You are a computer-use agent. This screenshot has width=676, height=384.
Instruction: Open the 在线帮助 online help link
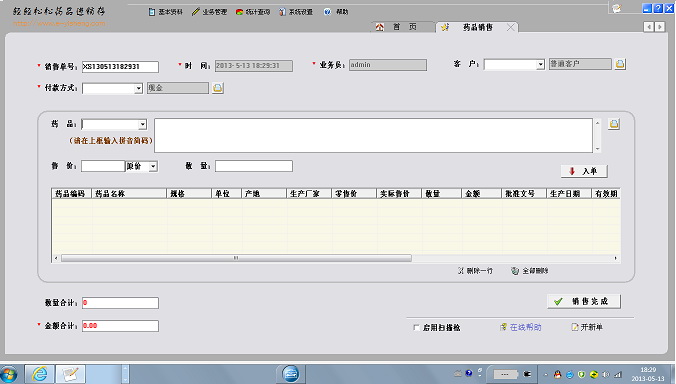coord(525,328)
